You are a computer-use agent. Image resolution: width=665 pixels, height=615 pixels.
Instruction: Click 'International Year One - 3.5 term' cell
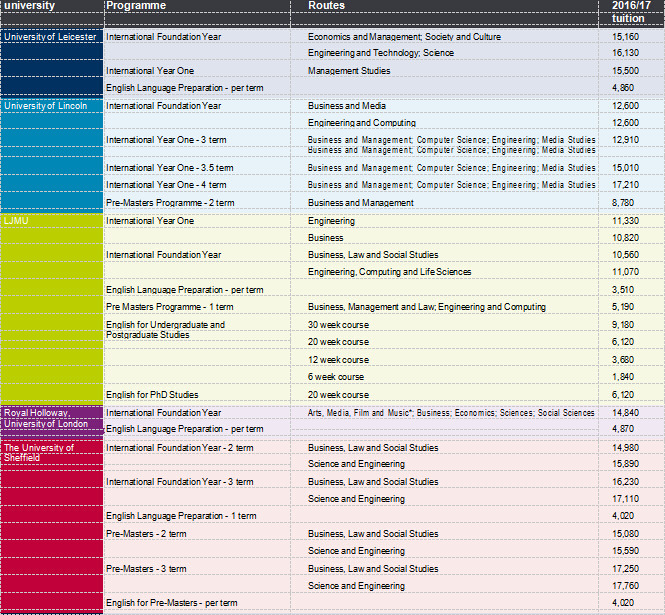(x=169, y=168)
